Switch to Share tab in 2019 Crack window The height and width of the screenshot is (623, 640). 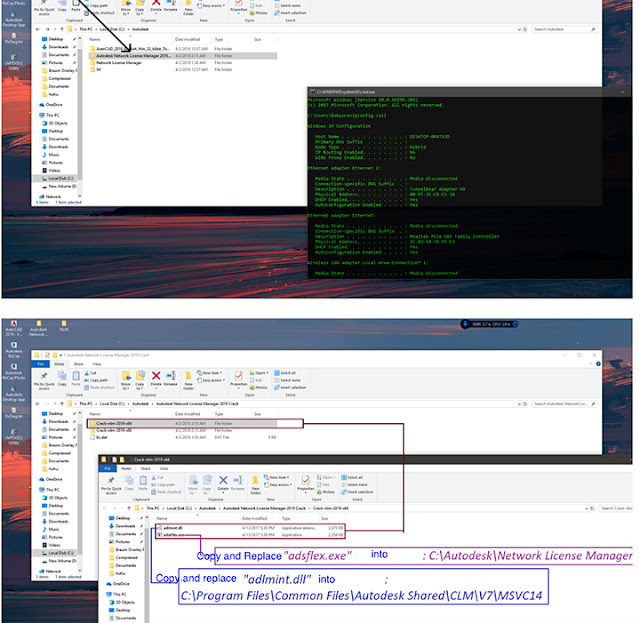78,364
